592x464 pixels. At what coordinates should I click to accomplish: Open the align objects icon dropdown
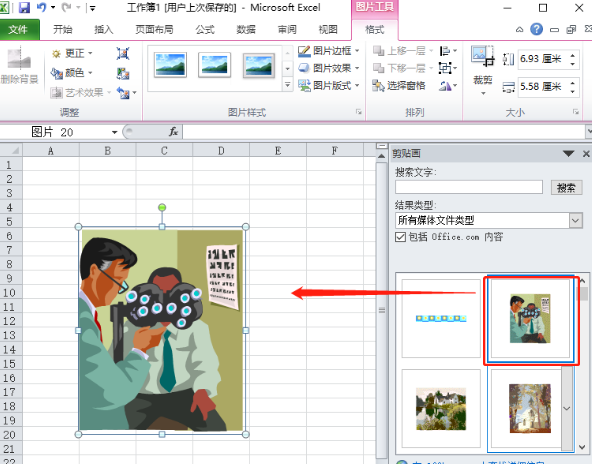click(448, 51)
